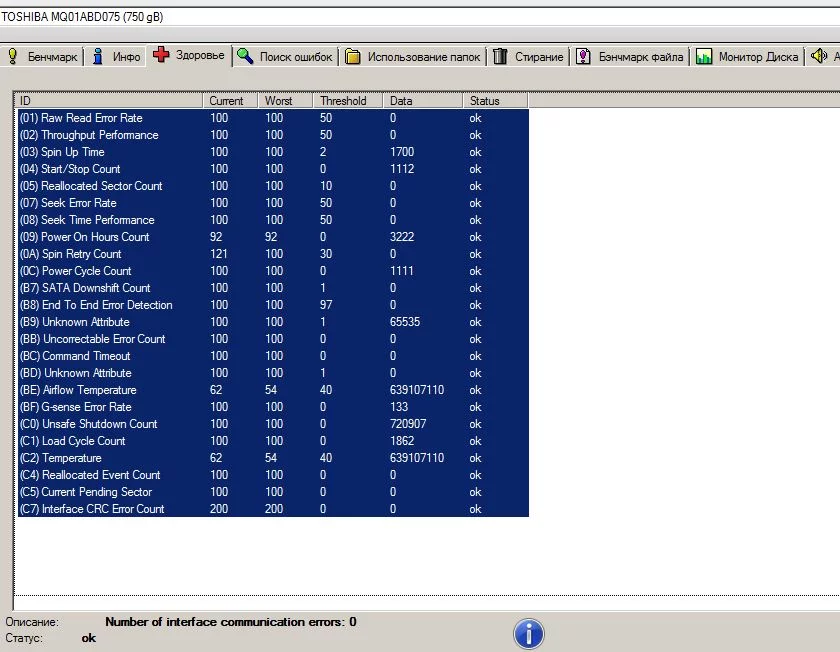Image resolution: width=840 pixels, height=652 pixels.
Task: Click the round blue info icon at the bottom
Action: click(x=528, y=633)
